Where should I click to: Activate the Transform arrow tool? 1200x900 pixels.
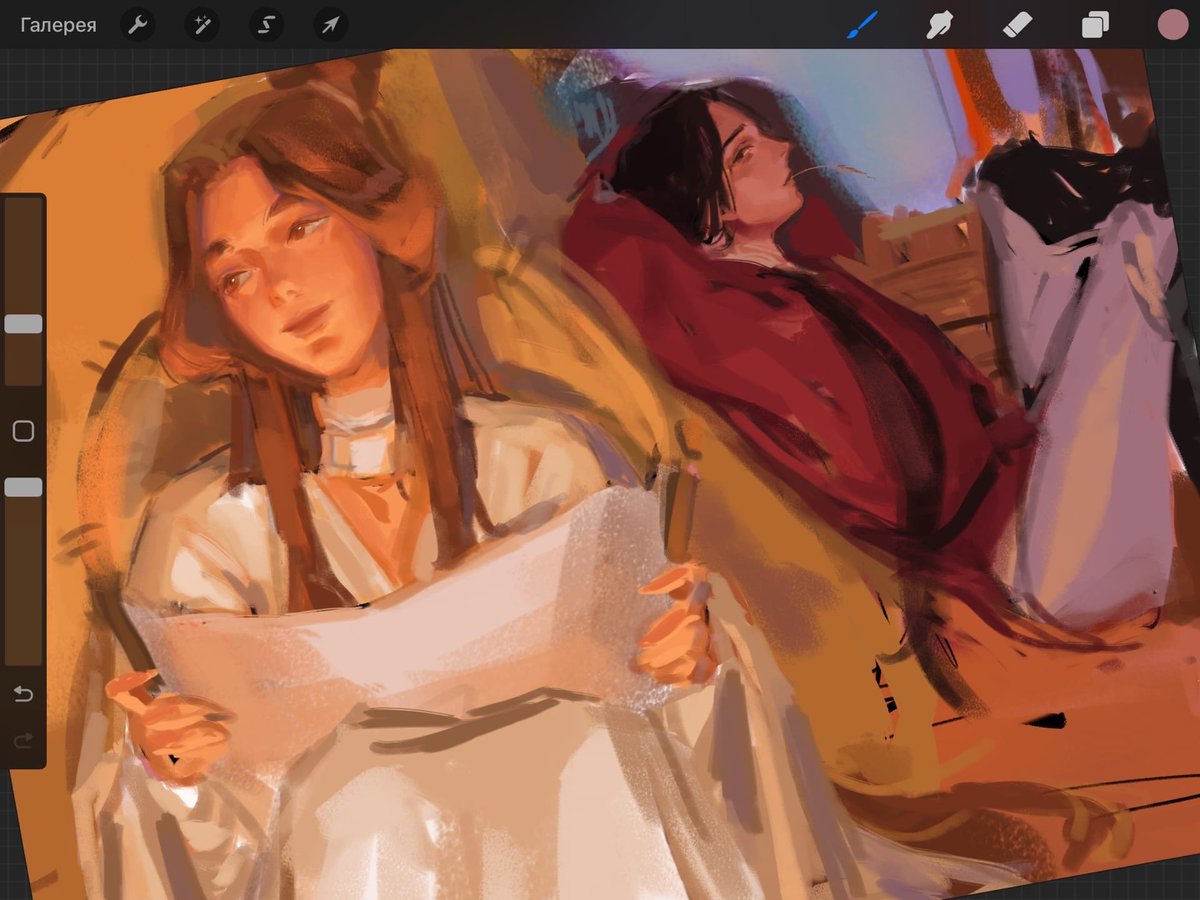click(x=330, y=25)
